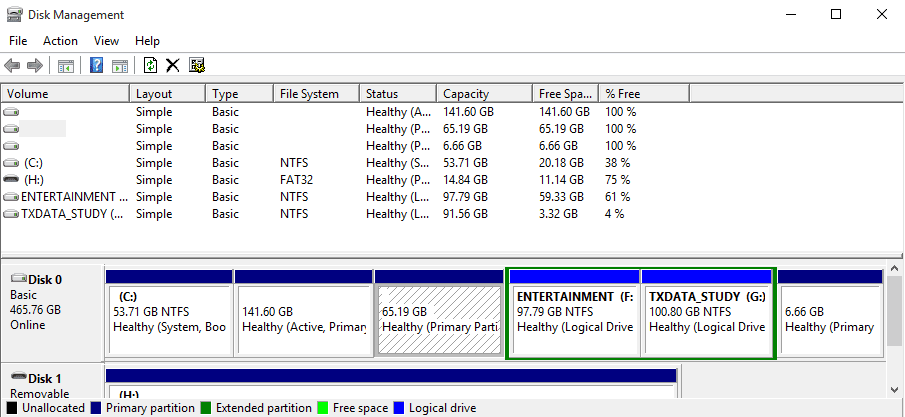Click the 14.84 GB capacity cell
The image size is (905, 417).
click(x=465, y=180)
